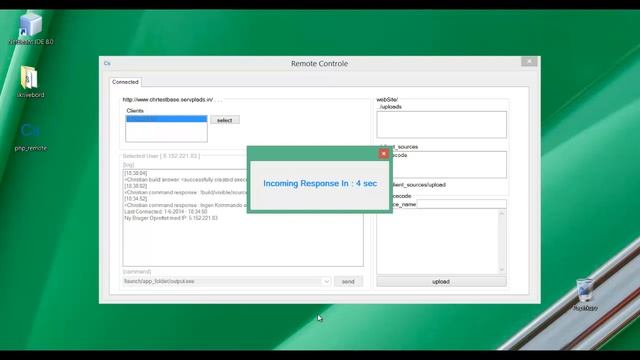This screenshot has height=360, width=640.
Task: Click the 'Last Connected' log line
Action: point(166,212)
